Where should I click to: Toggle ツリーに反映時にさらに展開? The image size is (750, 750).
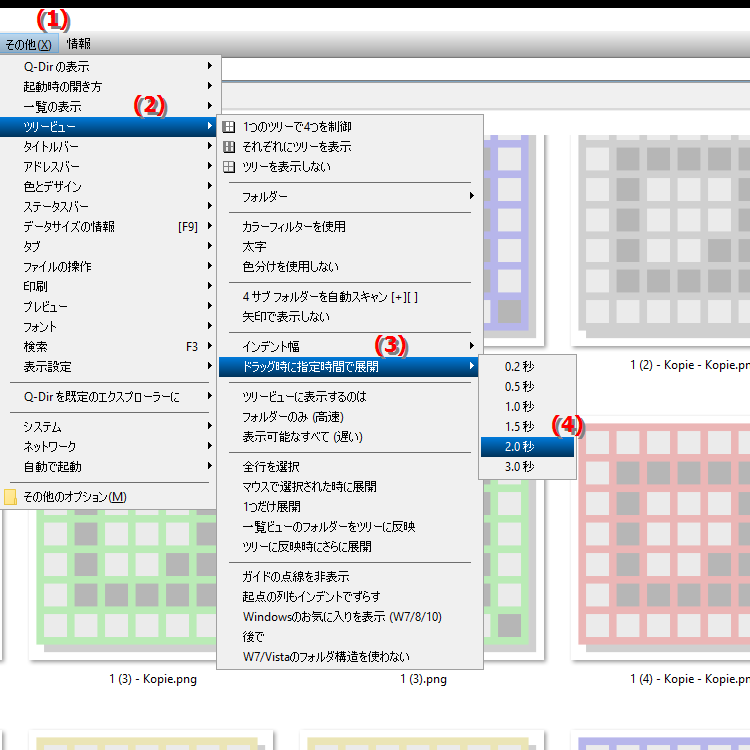tap(350, 547)
